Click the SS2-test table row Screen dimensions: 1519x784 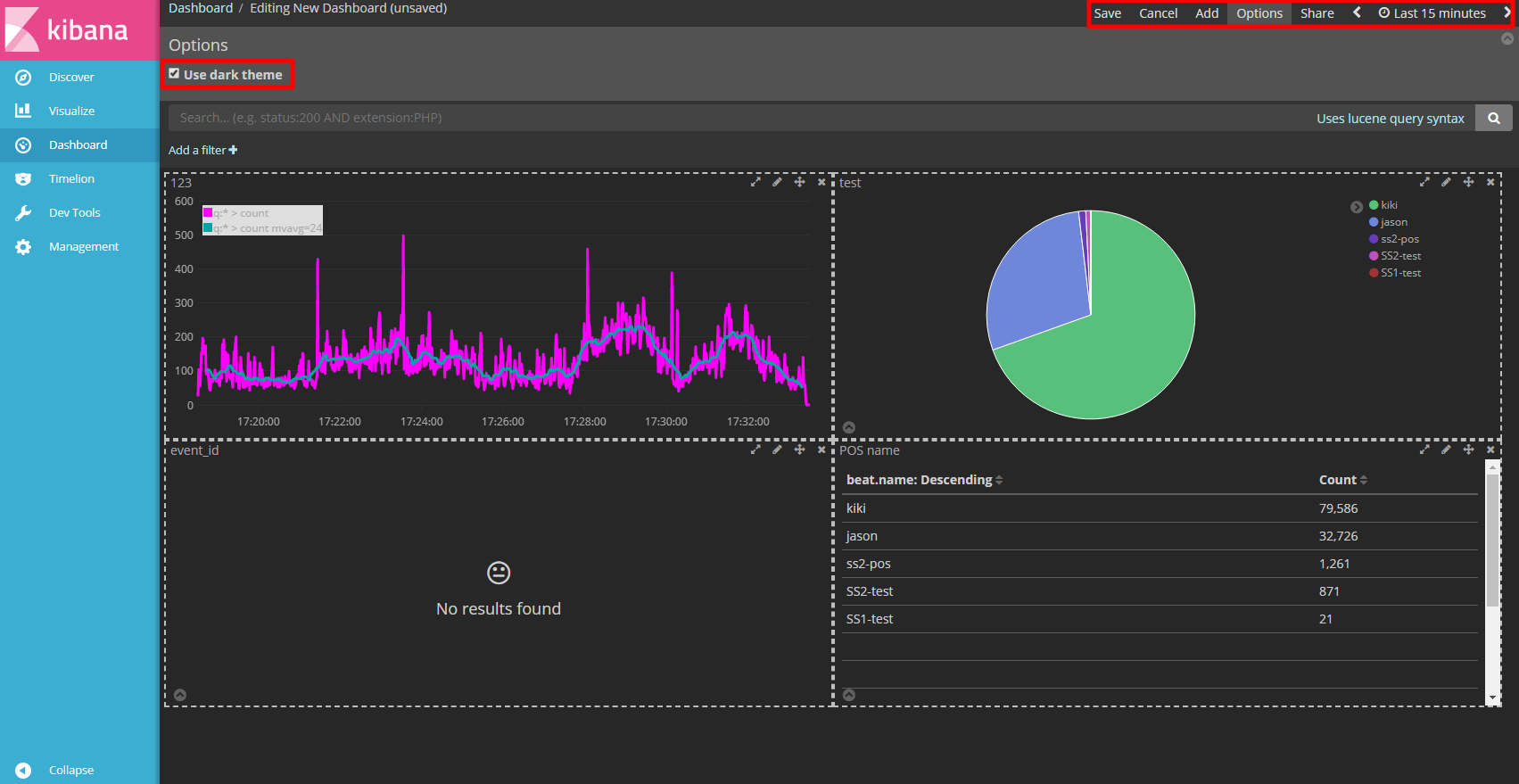pyautogui.click(x=1160, y=591)
